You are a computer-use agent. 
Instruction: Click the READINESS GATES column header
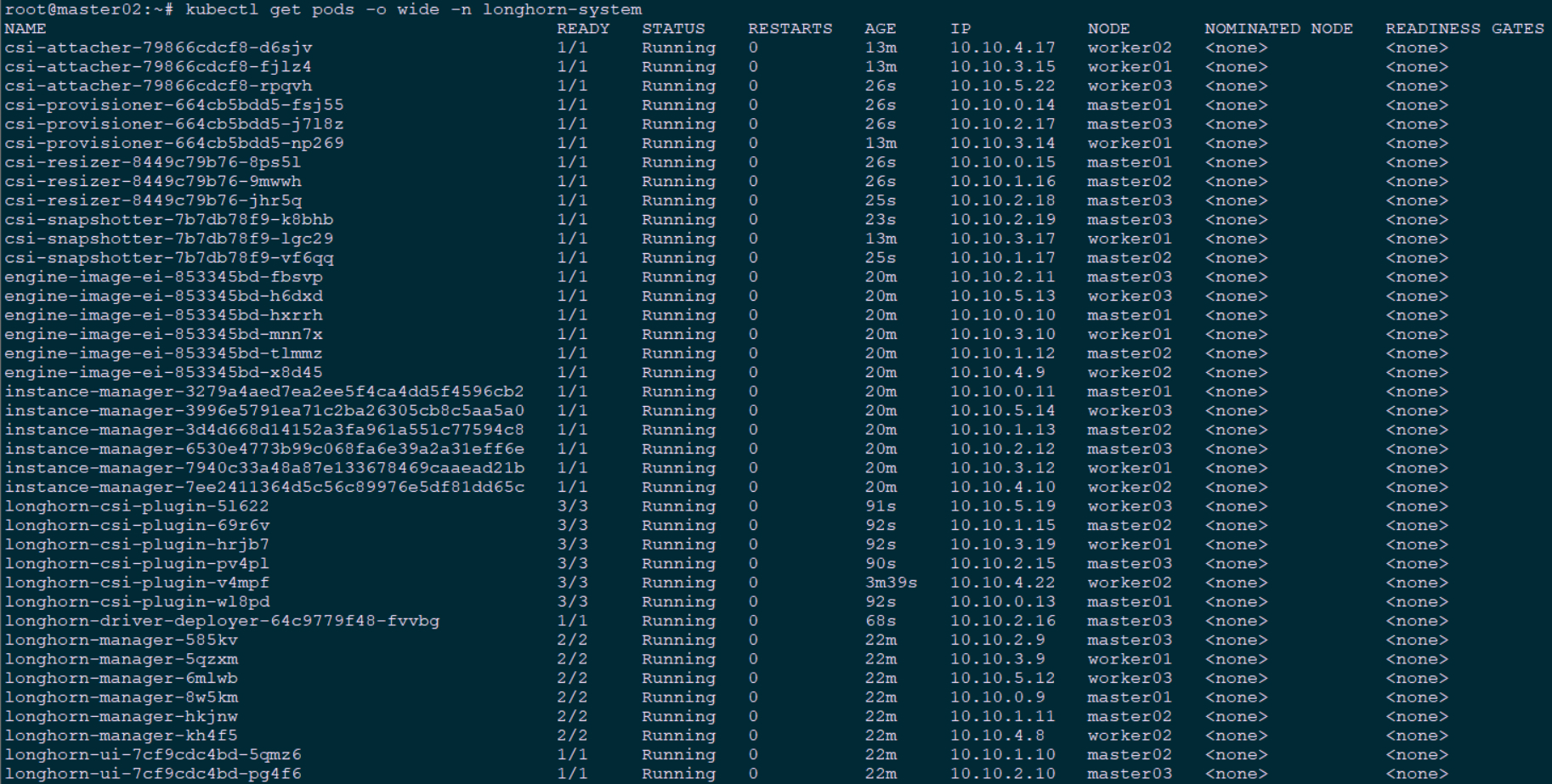(1464, 29)
